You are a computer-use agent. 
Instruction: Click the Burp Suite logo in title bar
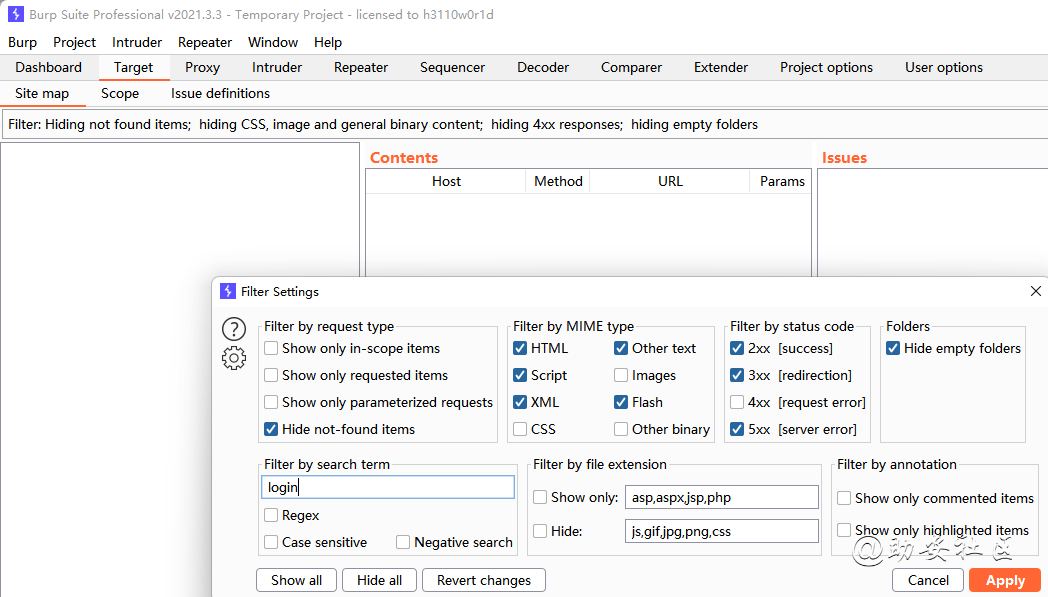coord(15,14)
